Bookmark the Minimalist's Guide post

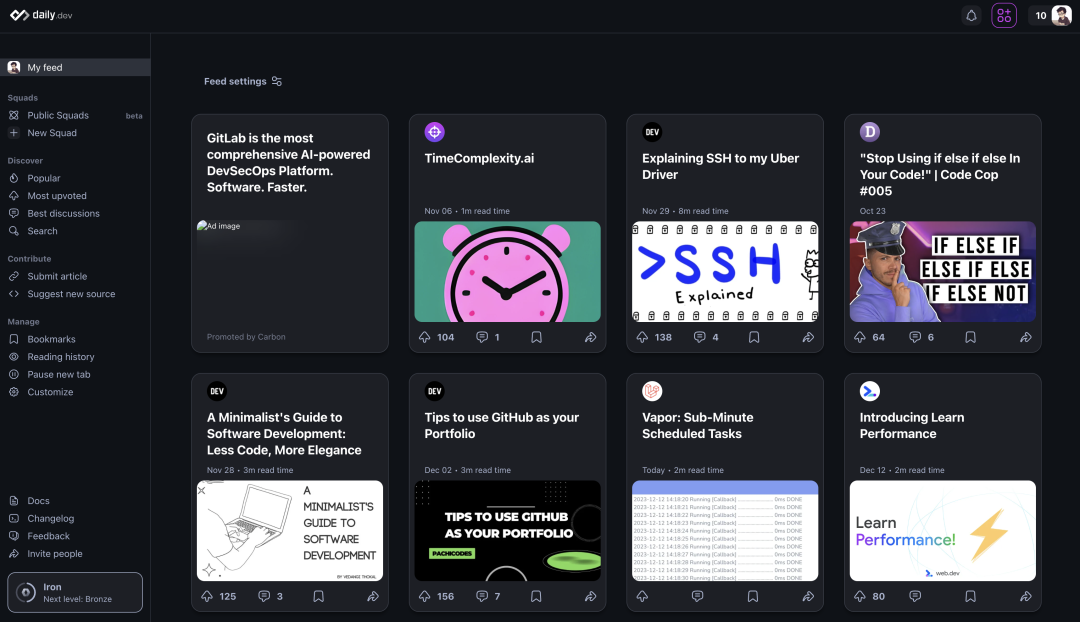point(318,596)
